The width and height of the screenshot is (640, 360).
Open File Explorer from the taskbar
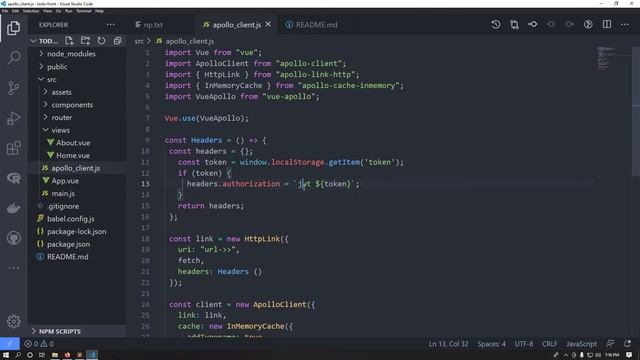click(55, 355)
